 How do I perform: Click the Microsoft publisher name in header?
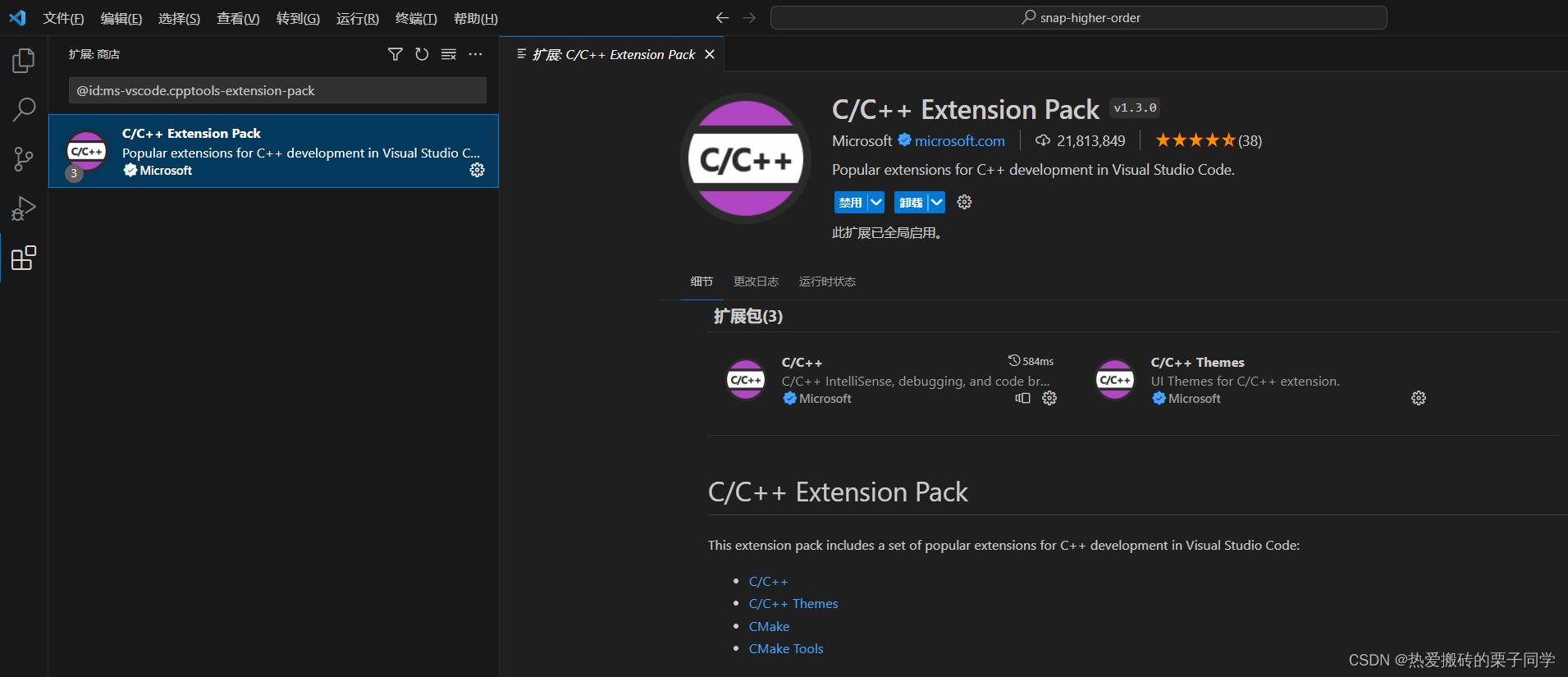tap(862, 140)
